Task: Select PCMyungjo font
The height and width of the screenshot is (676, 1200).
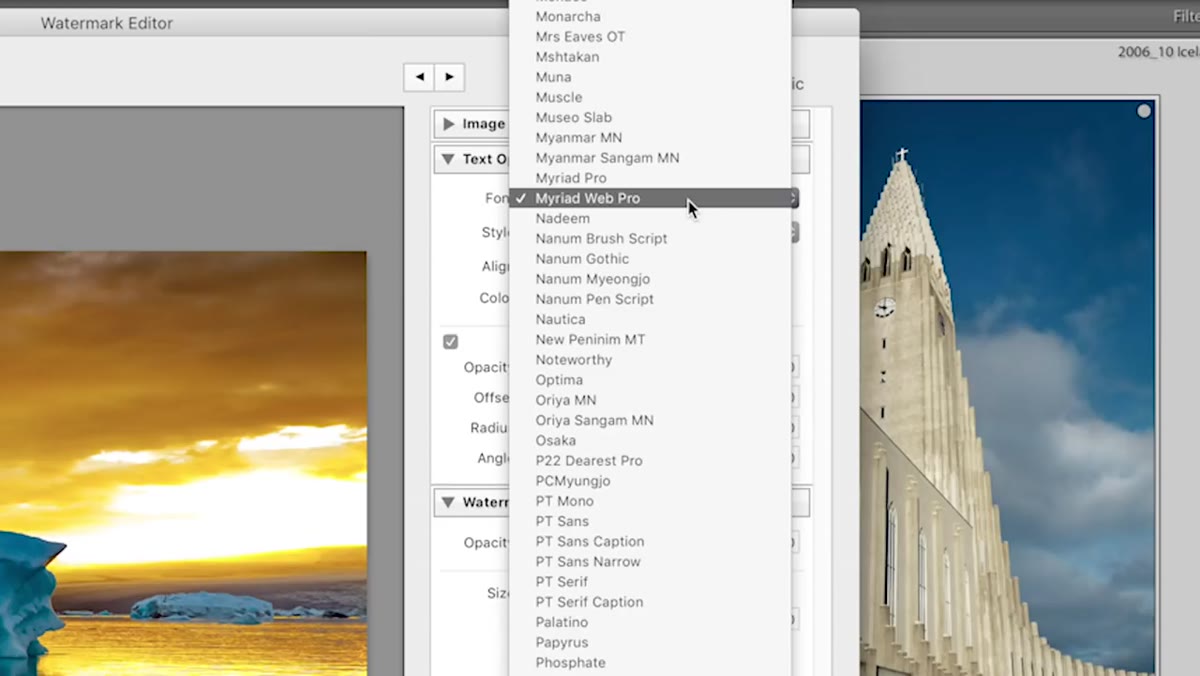Action: pos(650,481)
